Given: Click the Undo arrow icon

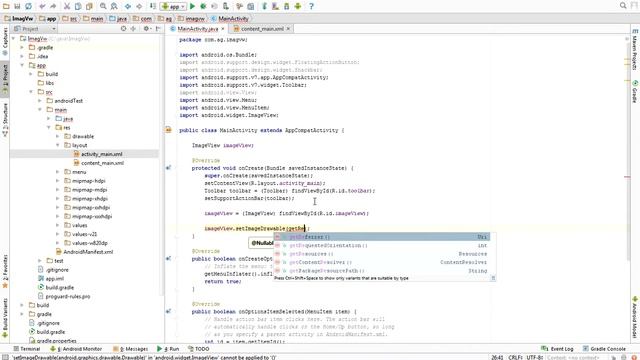Looking at the screenshot, I should [42, 6].
